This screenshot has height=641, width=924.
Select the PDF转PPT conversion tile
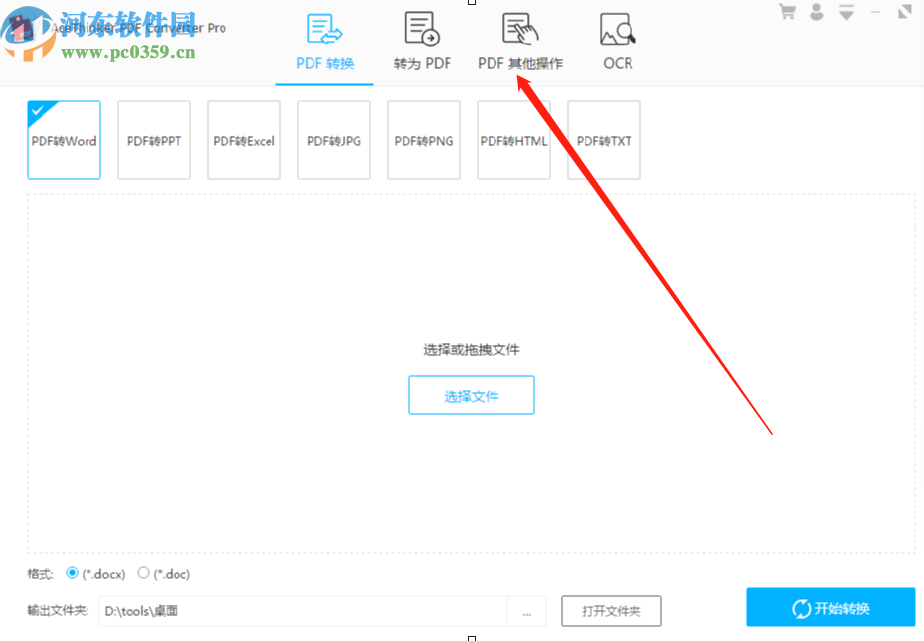(154, 140)
